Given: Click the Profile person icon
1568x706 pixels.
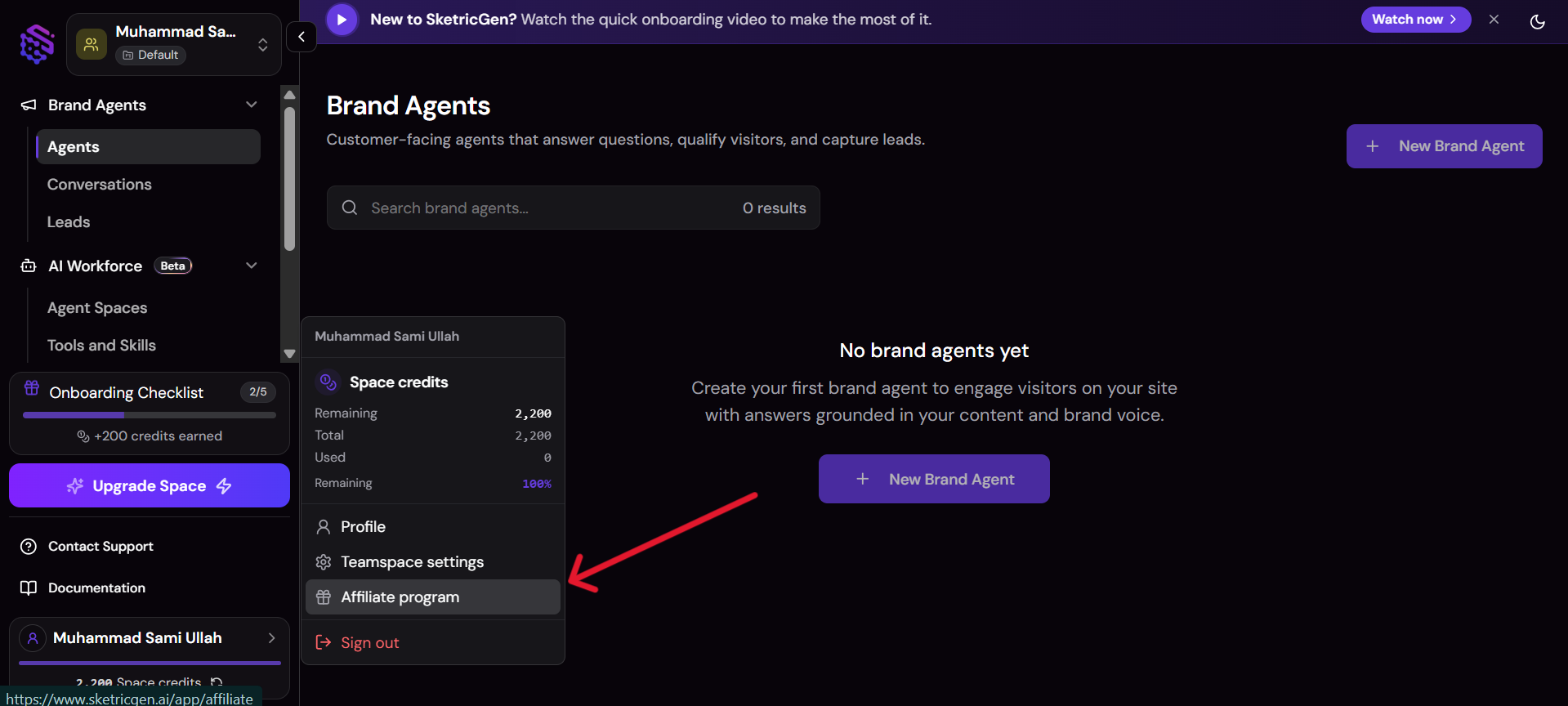Looking at the screenshot, I should coord(324,527).
